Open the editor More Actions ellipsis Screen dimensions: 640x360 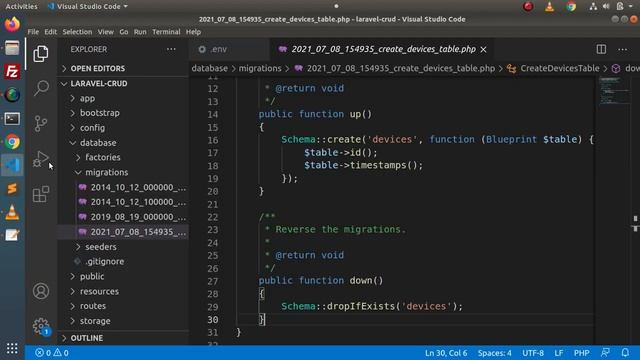[622, 49]
